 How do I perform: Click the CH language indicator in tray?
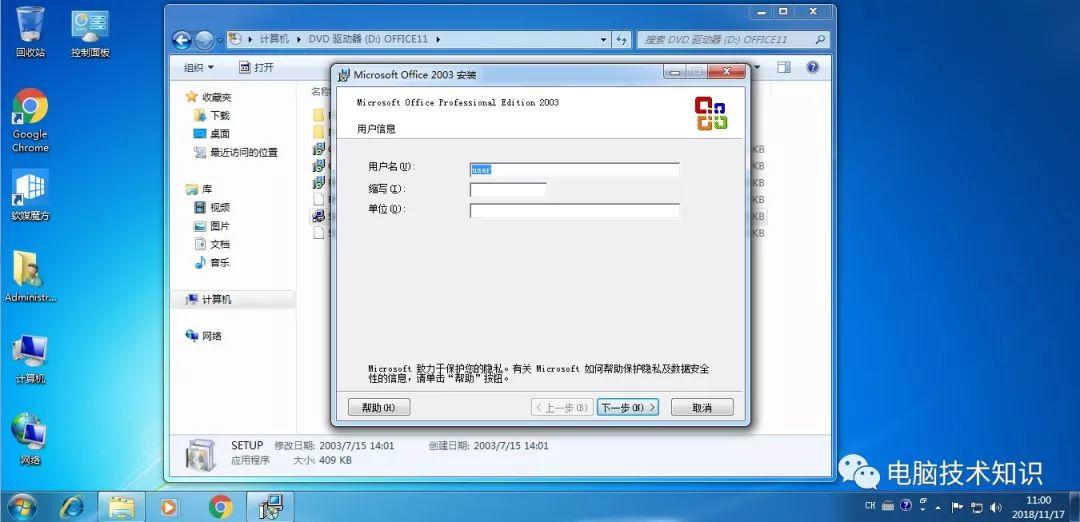(x=870, y=506)
